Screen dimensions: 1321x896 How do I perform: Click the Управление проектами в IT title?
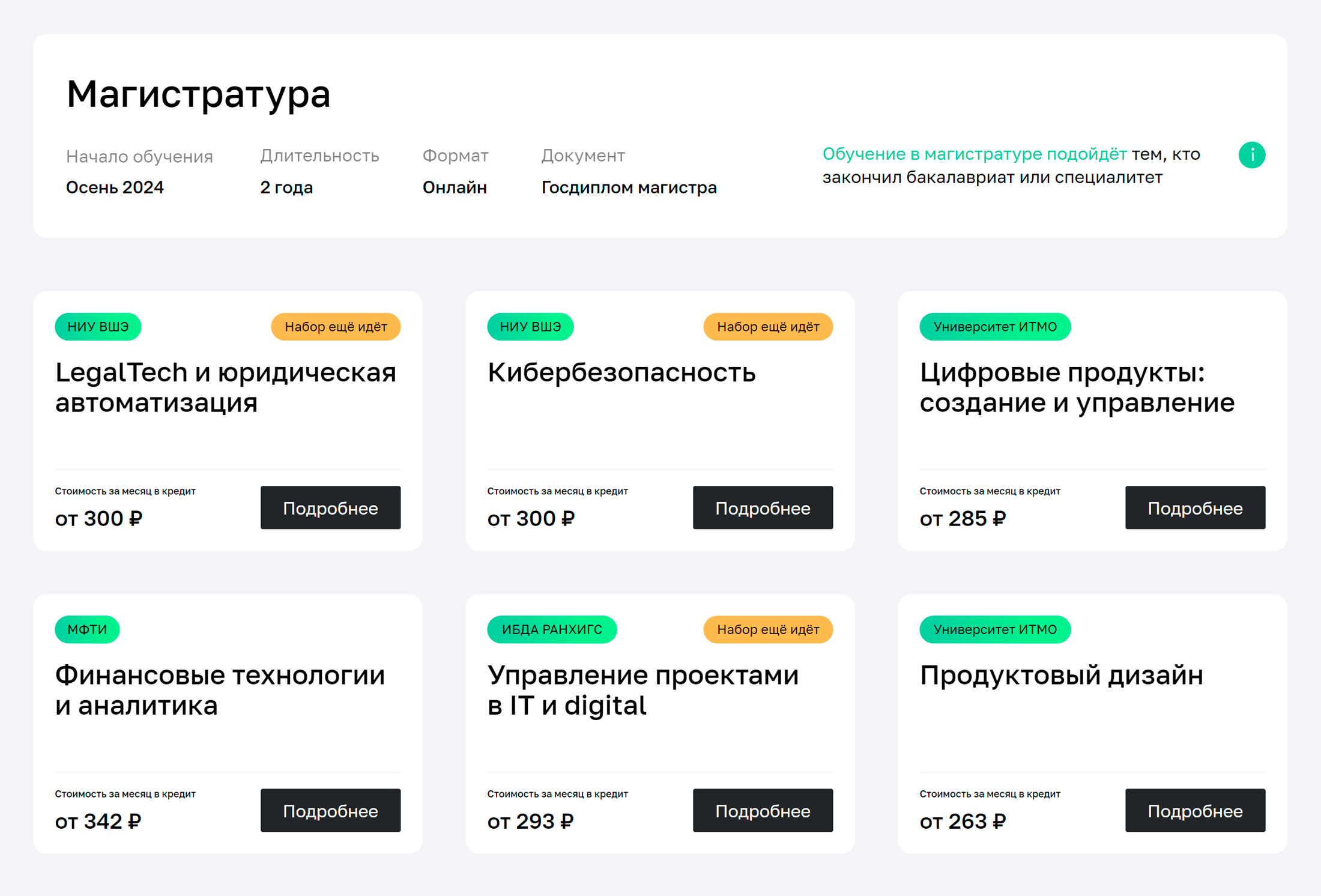(x=643, y=690)
